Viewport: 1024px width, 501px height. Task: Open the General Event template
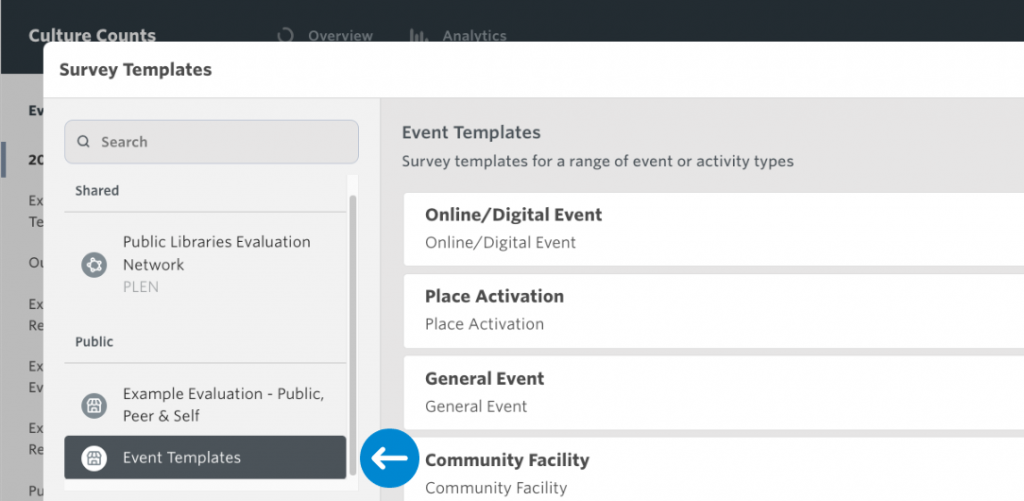[x=714, y=393]
